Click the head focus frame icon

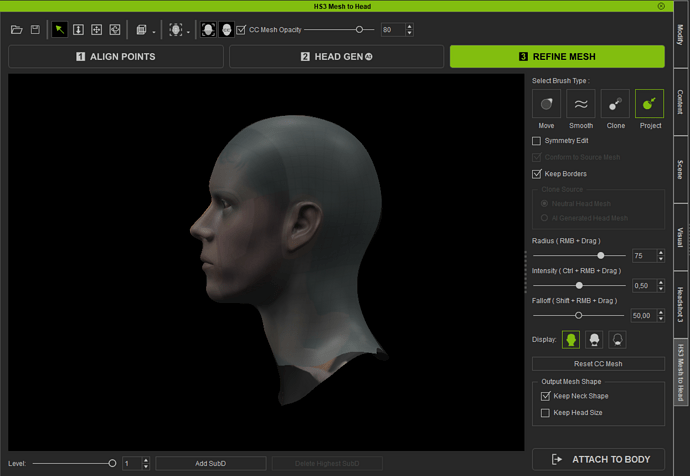click(x=176, y=30)
